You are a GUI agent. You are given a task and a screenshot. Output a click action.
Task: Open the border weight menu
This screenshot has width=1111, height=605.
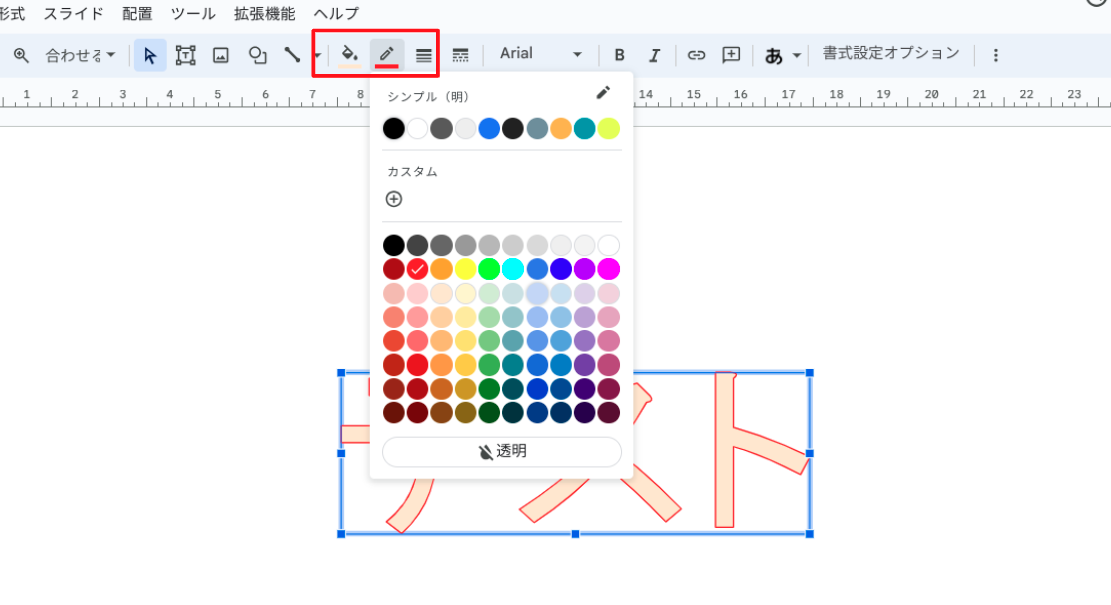[x=424, y=55]
